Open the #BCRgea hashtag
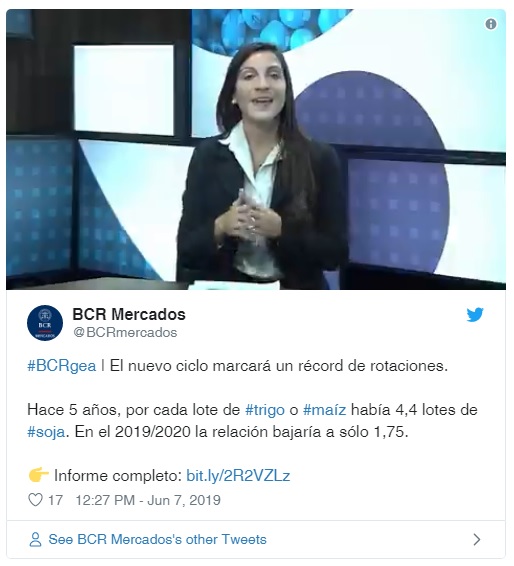Image resolution: width=514 pixels, height=566 pixels. 62,366
